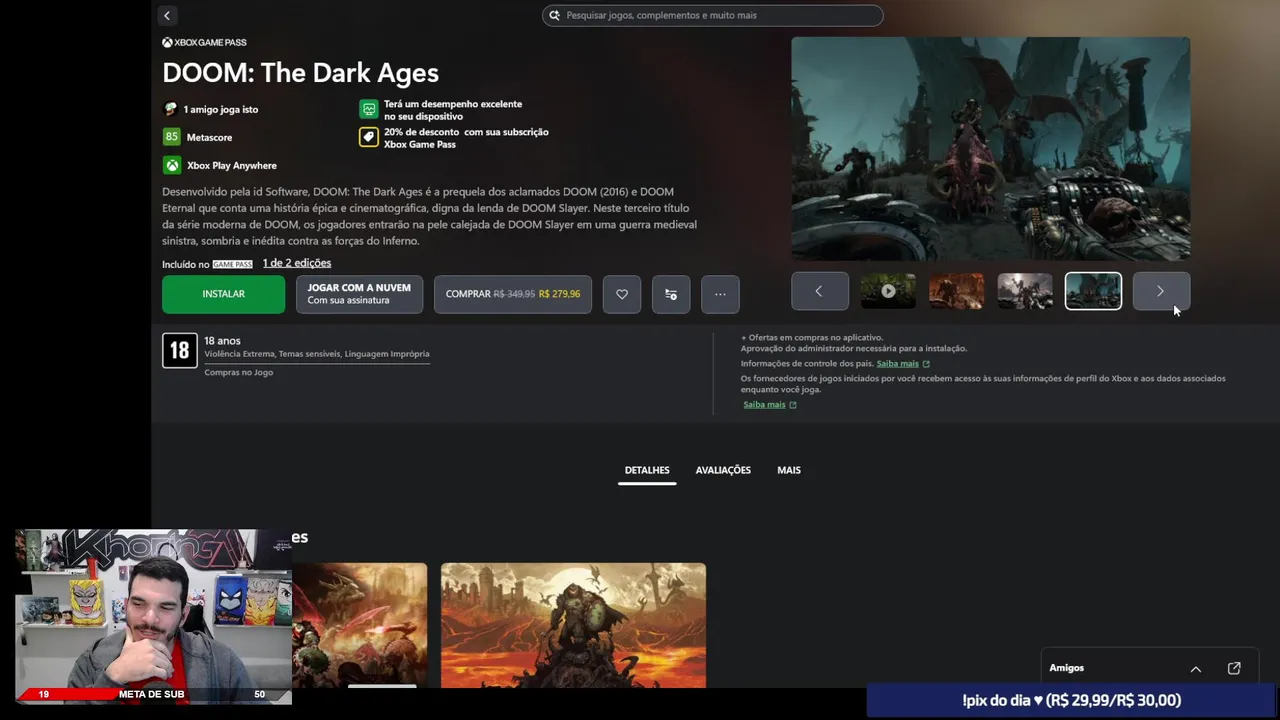Play the trailer video thumbnail

coord(888,291)
